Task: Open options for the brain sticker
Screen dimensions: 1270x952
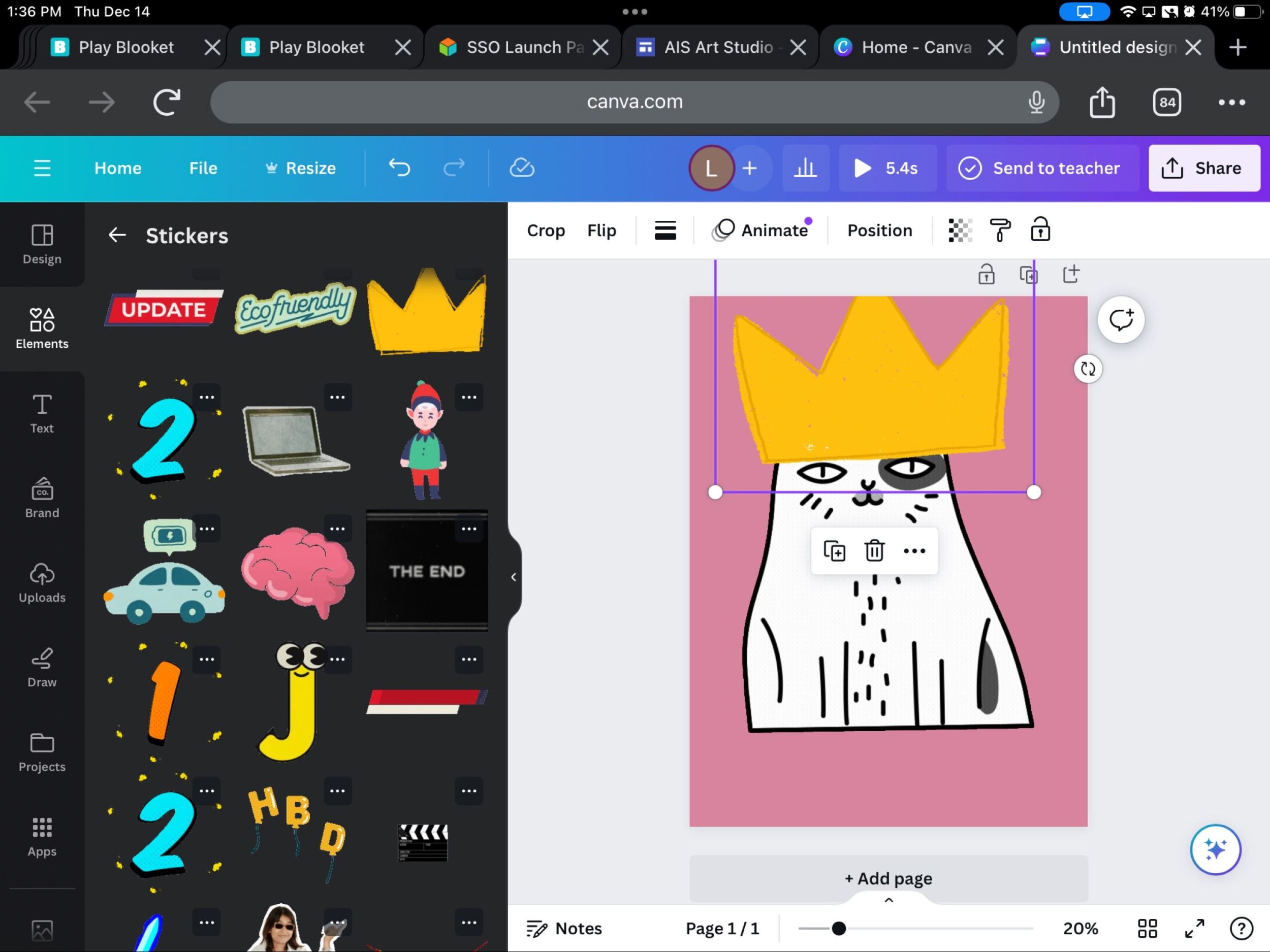Action: tap(337, 529)
